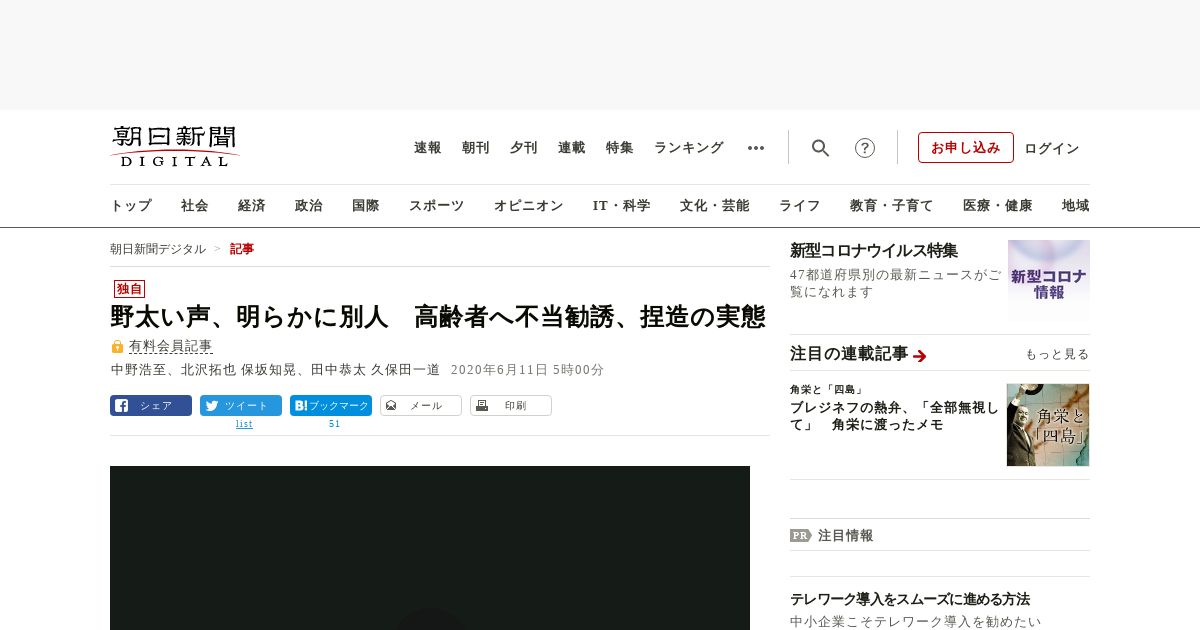The height and width of the screenshot is (630, 1200).
Task: Open ブレジネフの熱弁 article link
Action: pos(894,416)
